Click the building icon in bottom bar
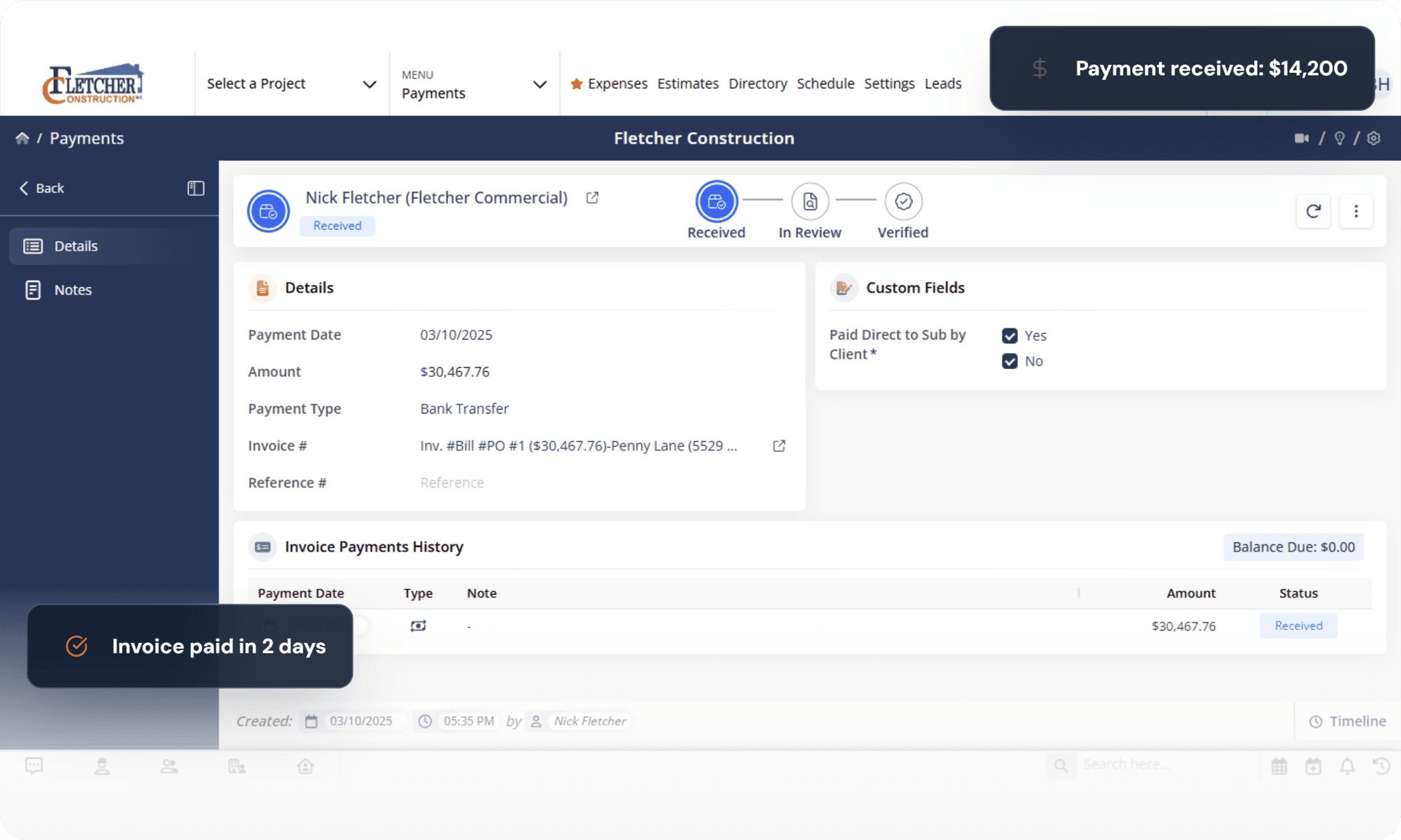Viewport: 1401px width, 840px height. point(237,767)
